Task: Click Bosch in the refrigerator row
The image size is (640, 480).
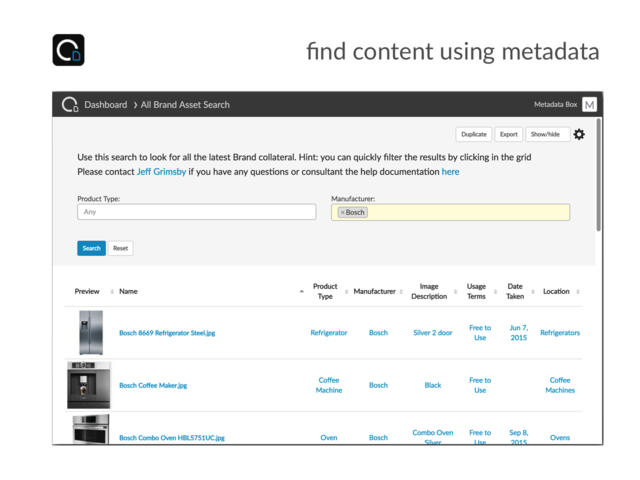Action: pos(378,333)
